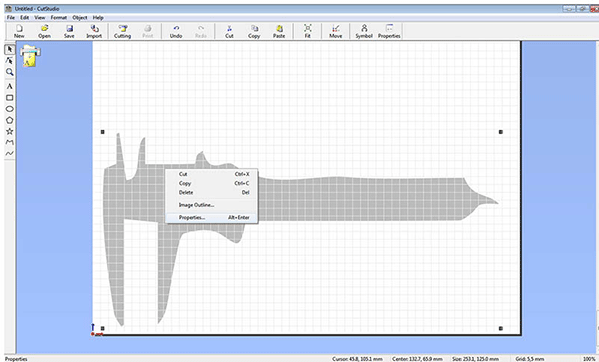599x362 pixels.
Task: Start the Cutting toolbar command
Action: (x=122, y=31)
